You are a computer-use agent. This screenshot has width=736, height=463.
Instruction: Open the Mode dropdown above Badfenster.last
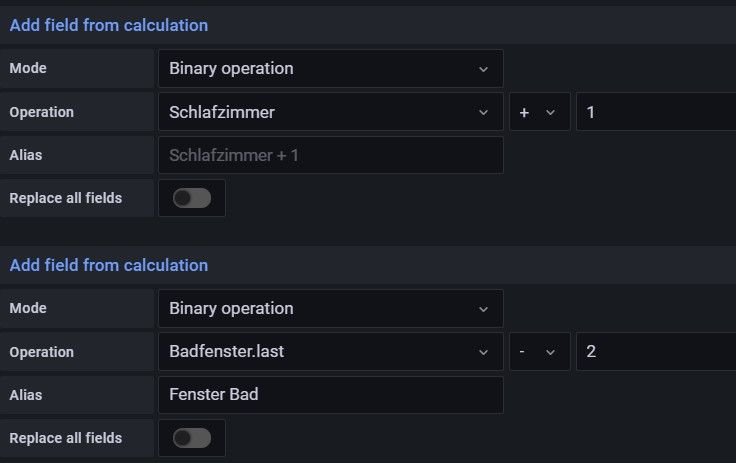click(x=330, y=308)
